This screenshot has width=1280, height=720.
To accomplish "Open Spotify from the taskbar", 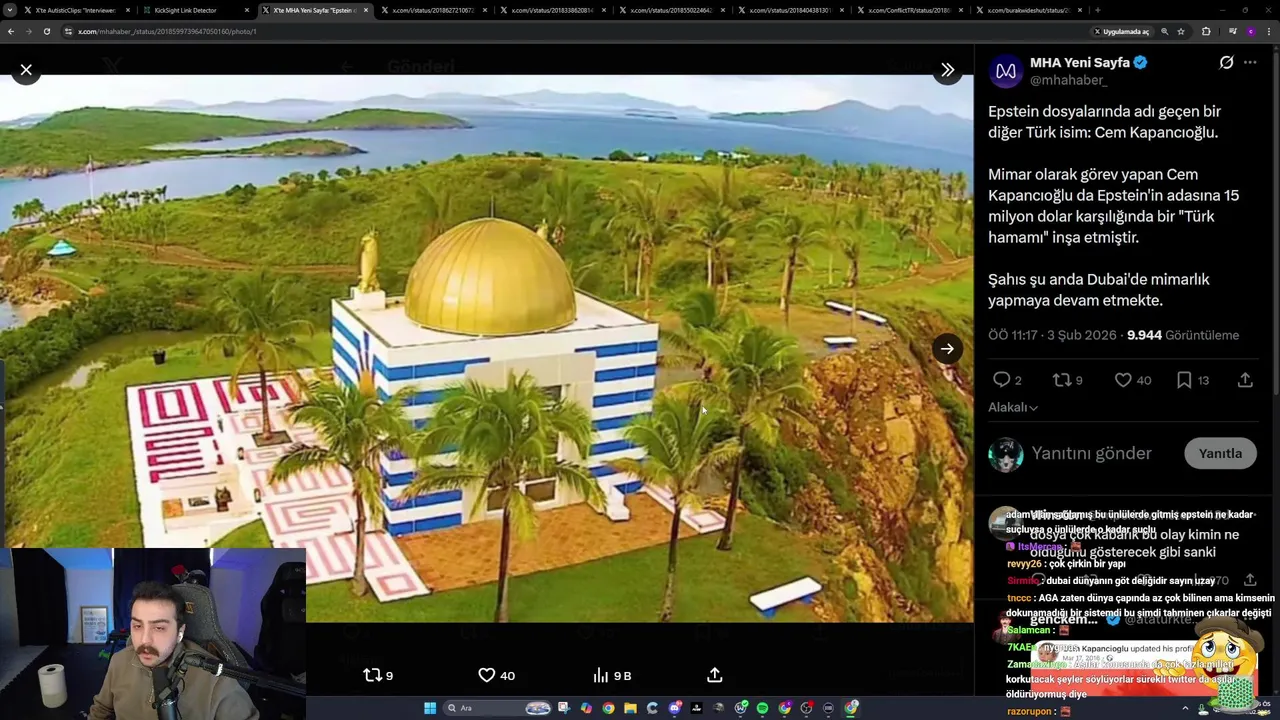I will (x=762, y=708).
